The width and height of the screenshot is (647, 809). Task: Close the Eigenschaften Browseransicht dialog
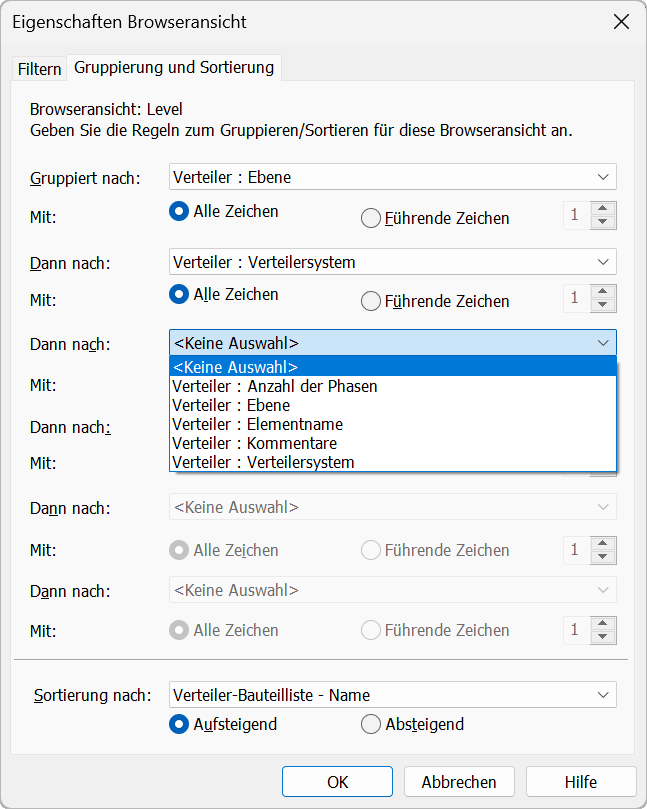[621, 22]
